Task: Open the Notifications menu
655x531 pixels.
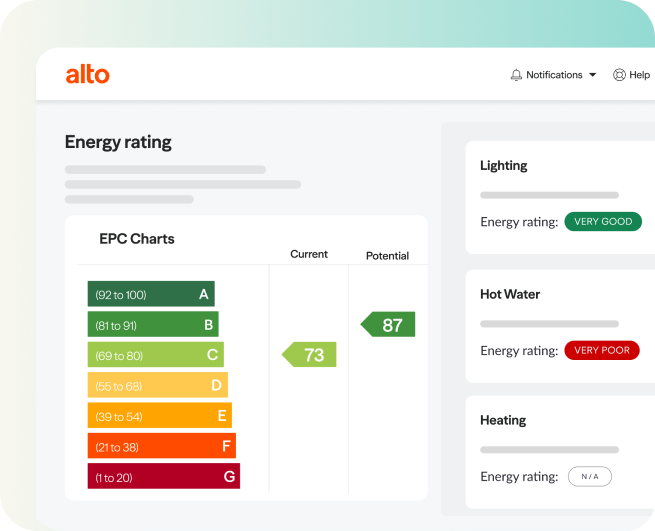Action: coord(554,75)
